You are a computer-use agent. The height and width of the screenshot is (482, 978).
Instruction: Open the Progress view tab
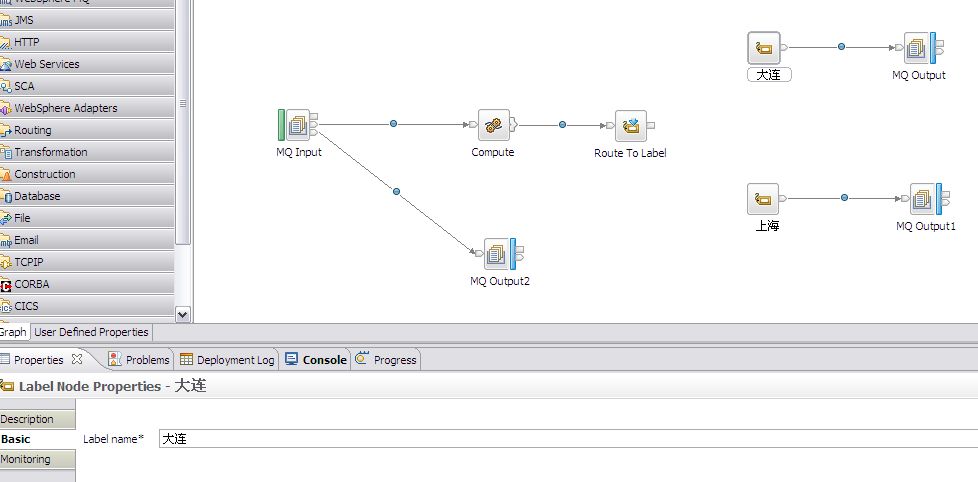click(x=386, y=360)
